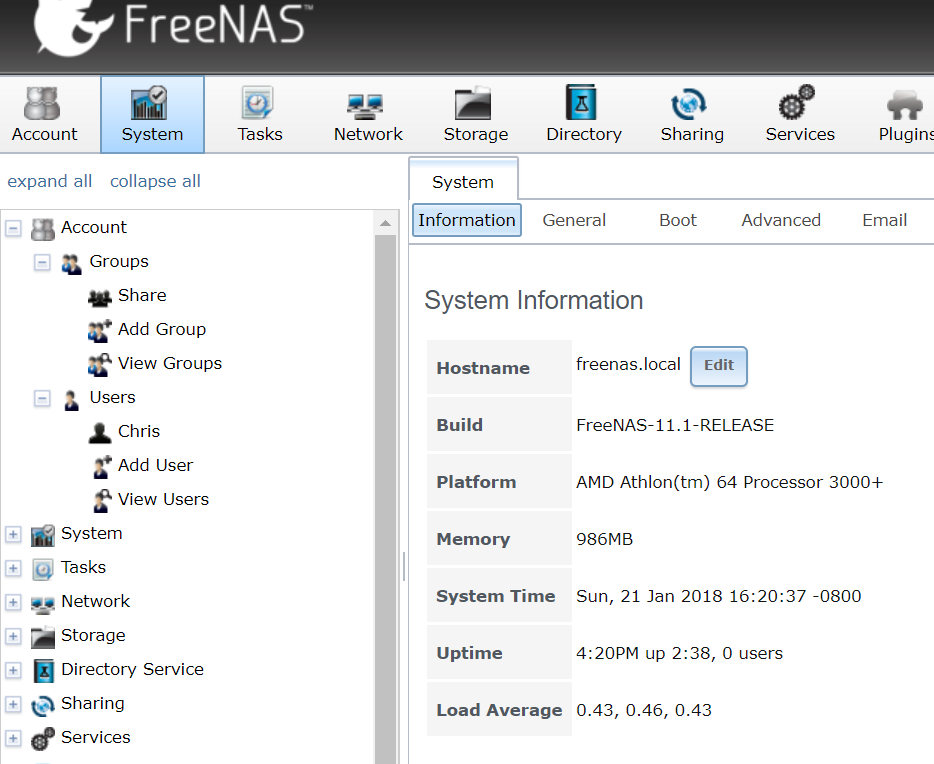Switch to the General tab
934x764 pixels.
[574, 220]
